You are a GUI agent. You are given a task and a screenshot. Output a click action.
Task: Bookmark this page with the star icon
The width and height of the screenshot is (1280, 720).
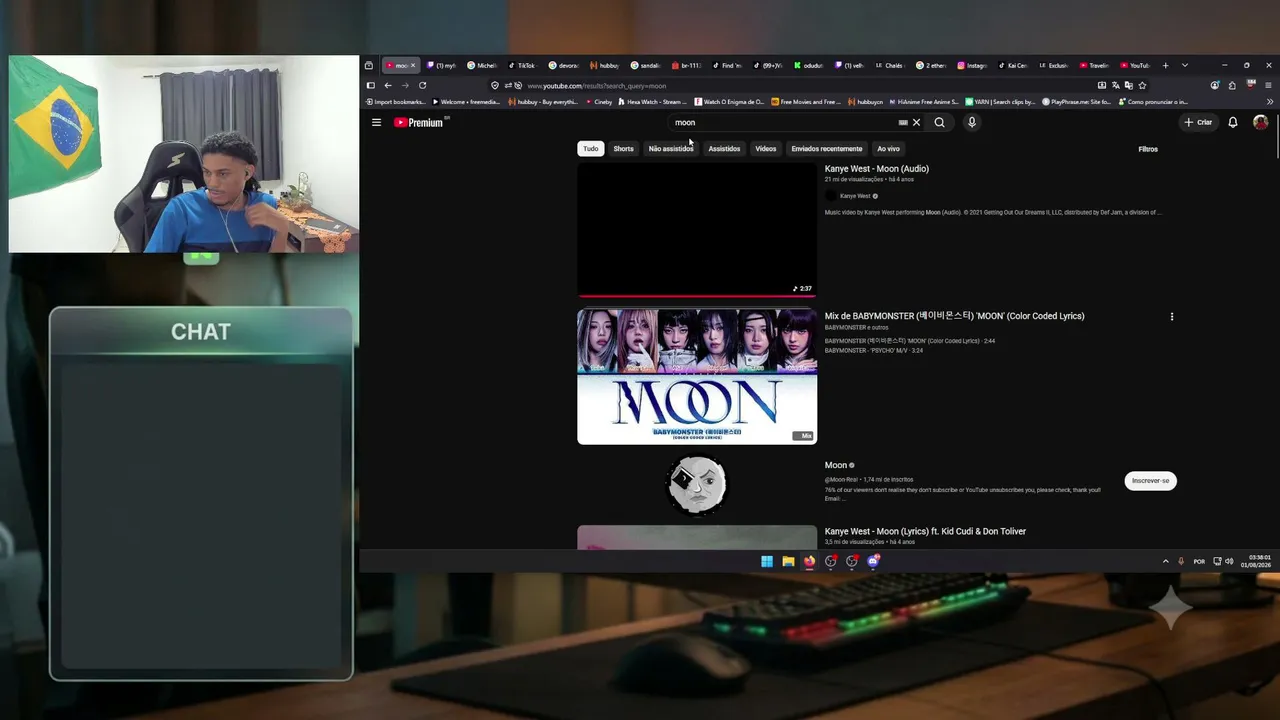pos(1142,85)
